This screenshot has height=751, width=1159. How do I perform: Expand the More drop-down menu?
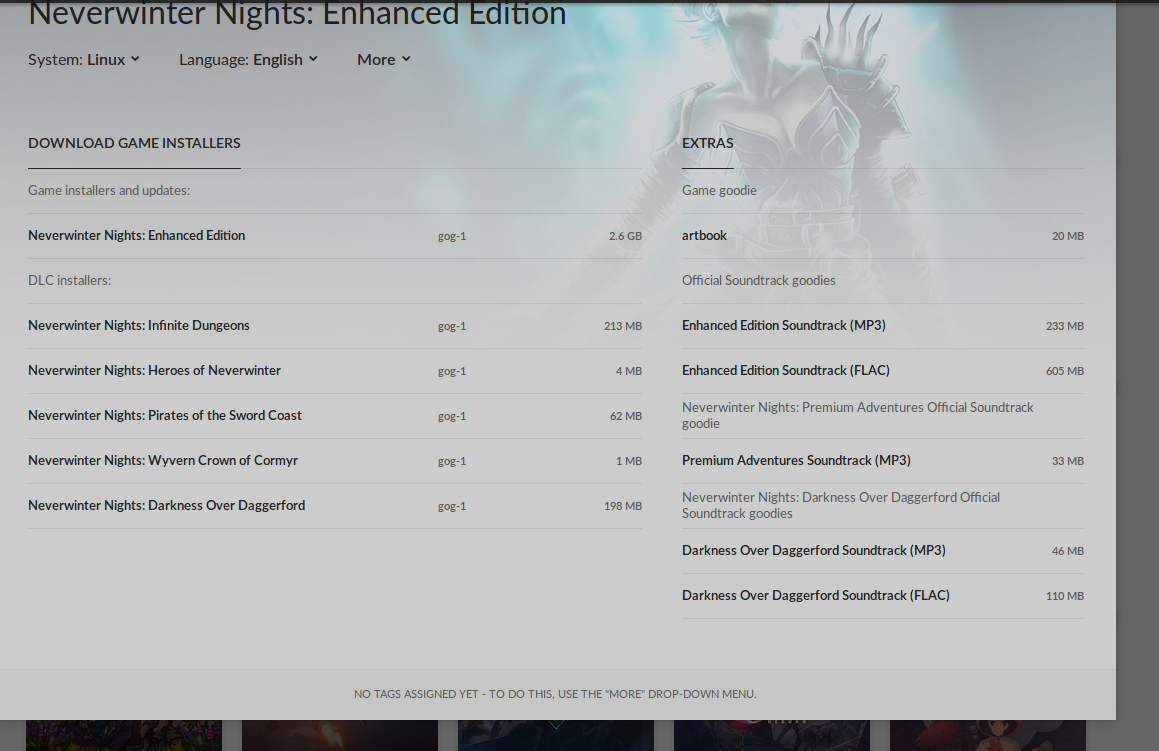[384, 60]
